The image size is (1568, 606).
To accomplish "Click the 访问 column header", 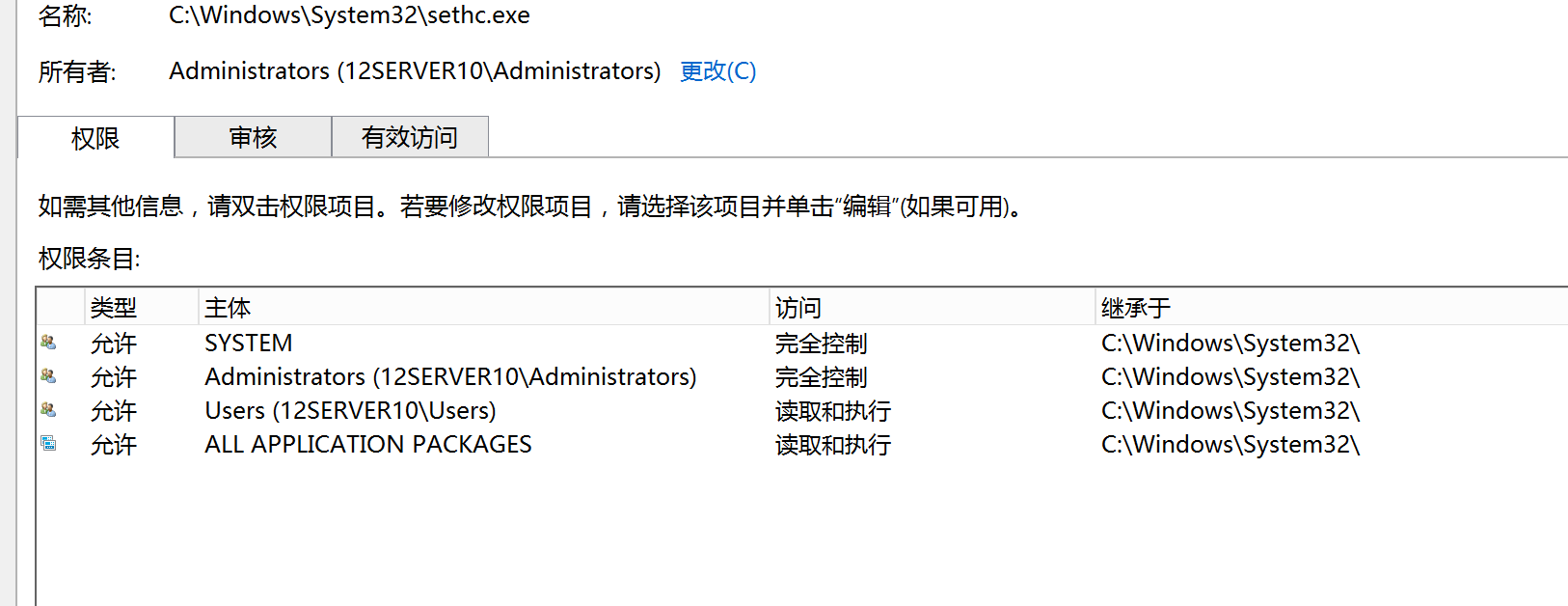I will [798, 308].
